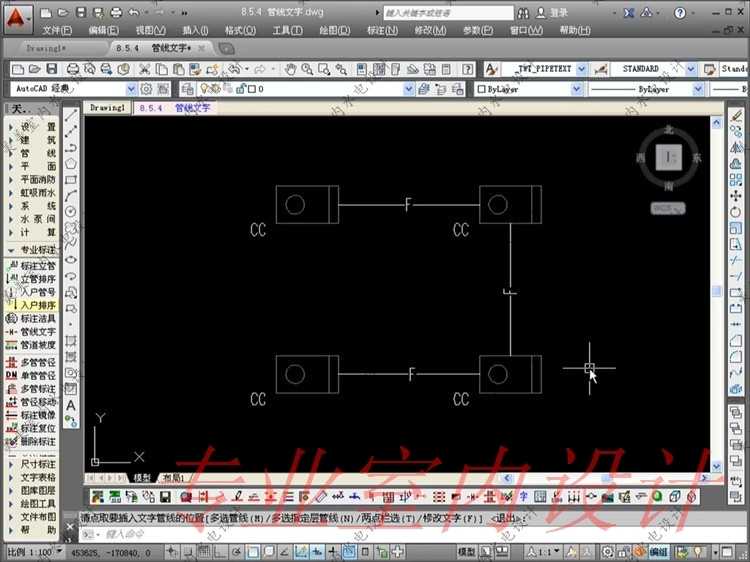Toggle Ortho Mode in status bar
This screenshot has height=562, width=750.
tap(221, 551)
